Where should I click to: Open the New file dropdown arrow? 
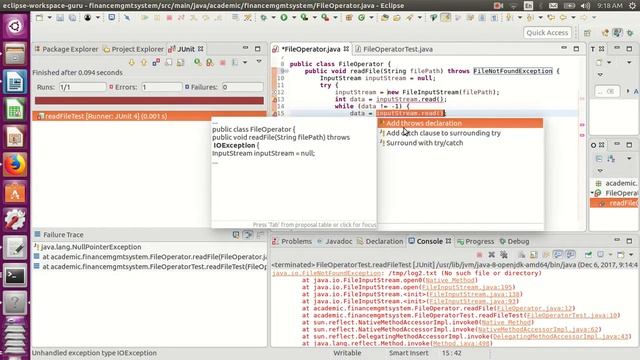point(49,18)
